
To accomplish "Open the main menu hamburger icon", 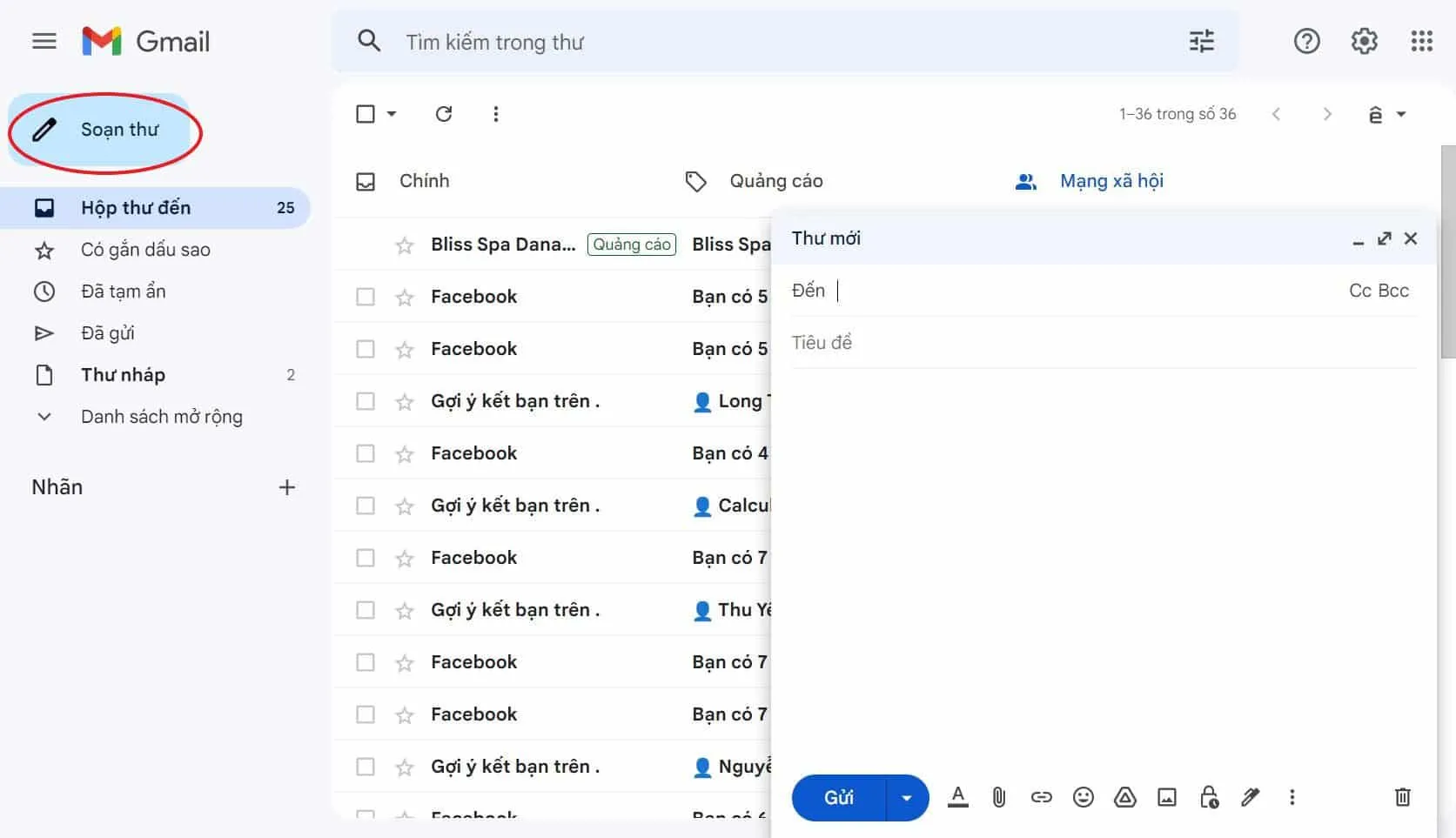I will (x=44, y=41).
